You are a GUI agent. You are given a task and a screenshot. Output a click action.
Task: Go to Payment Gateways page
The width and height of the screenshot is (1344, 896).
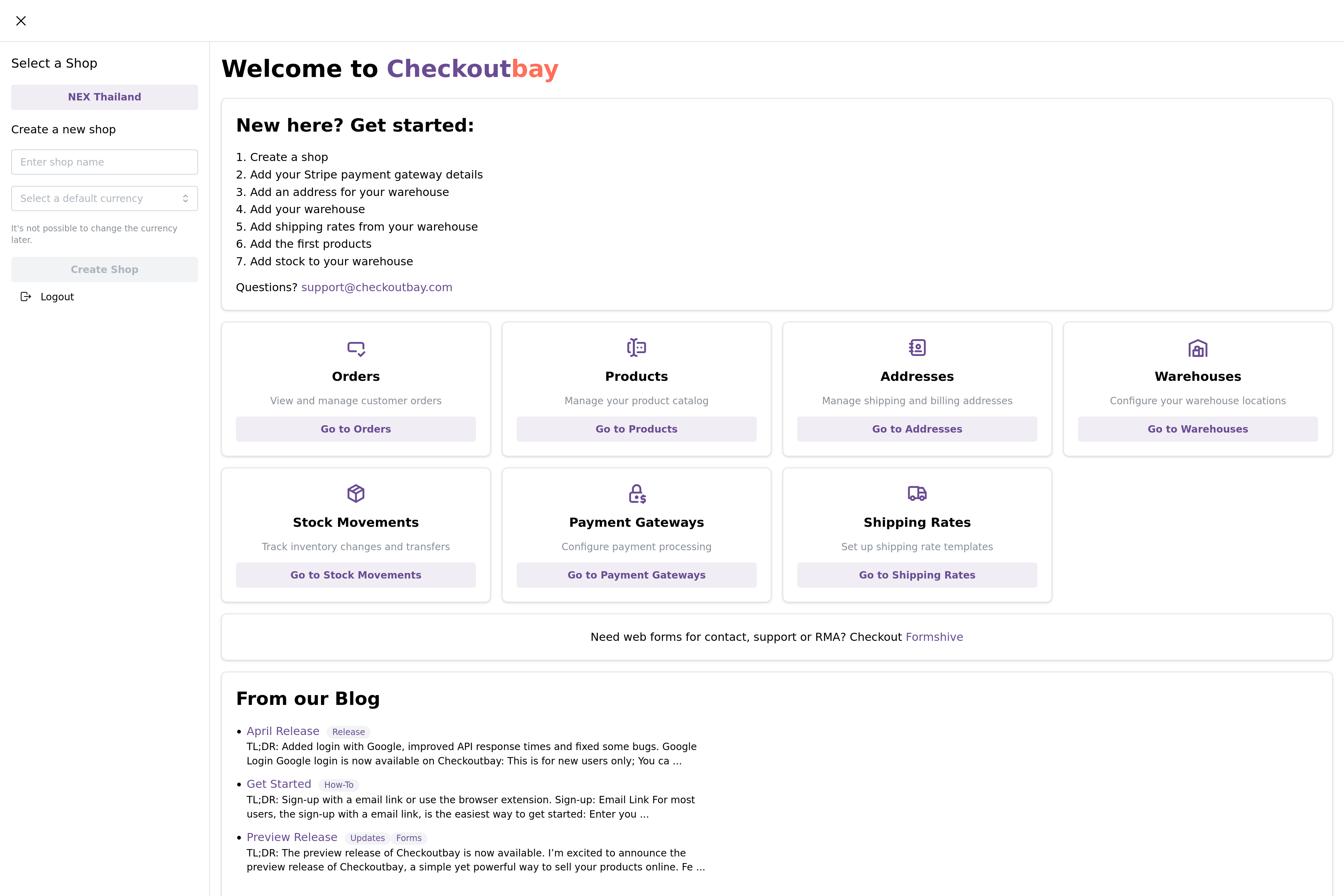637,575
